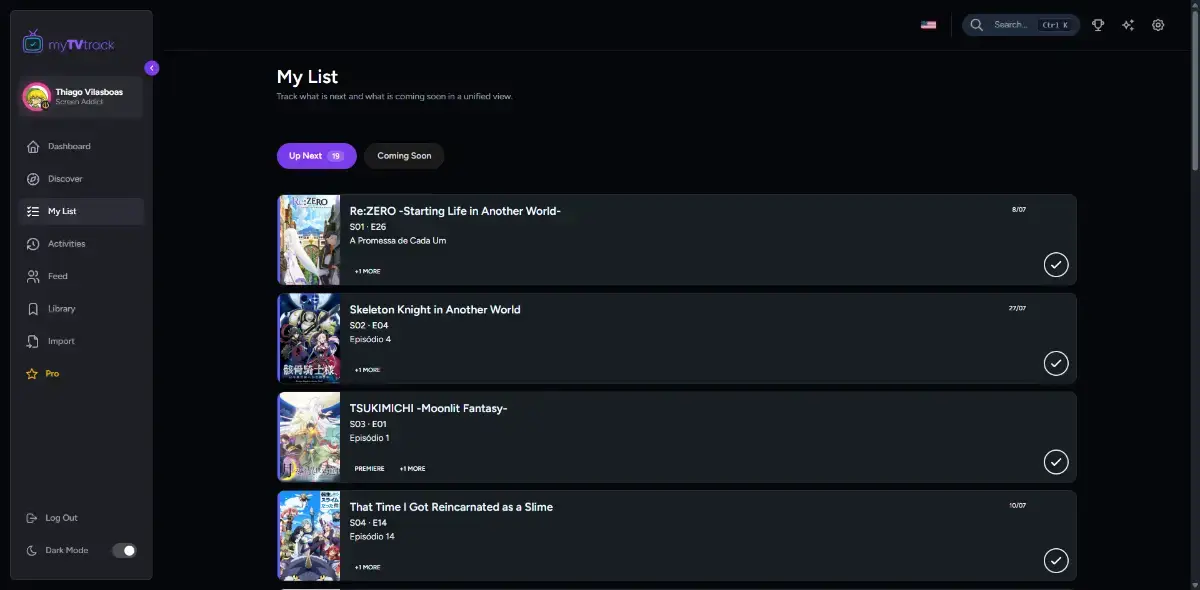
Task: Click the PREMIERE tag on TSUKIMICHI
Action: [369, 468]
